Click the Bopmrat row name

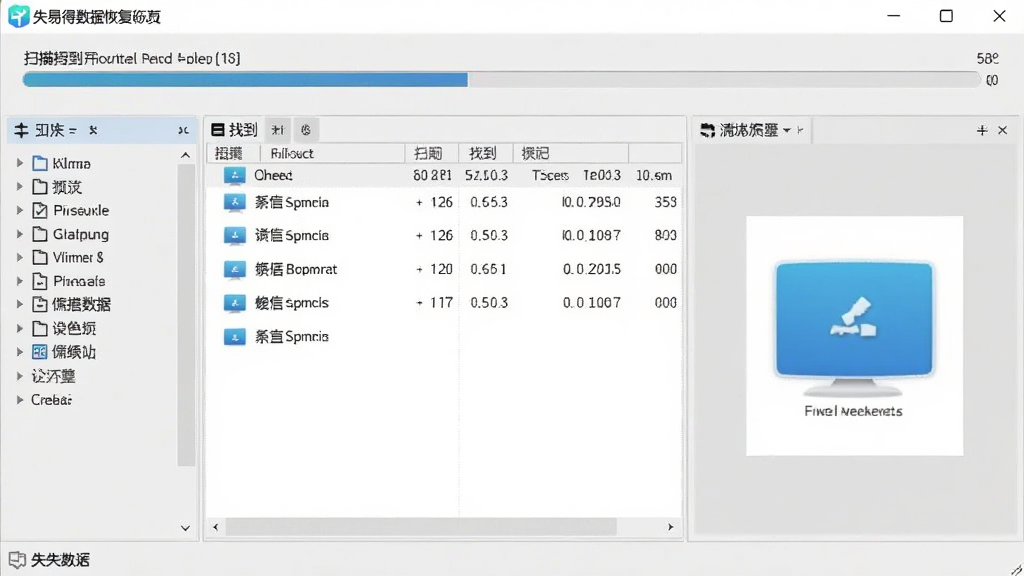pos(296,269)
